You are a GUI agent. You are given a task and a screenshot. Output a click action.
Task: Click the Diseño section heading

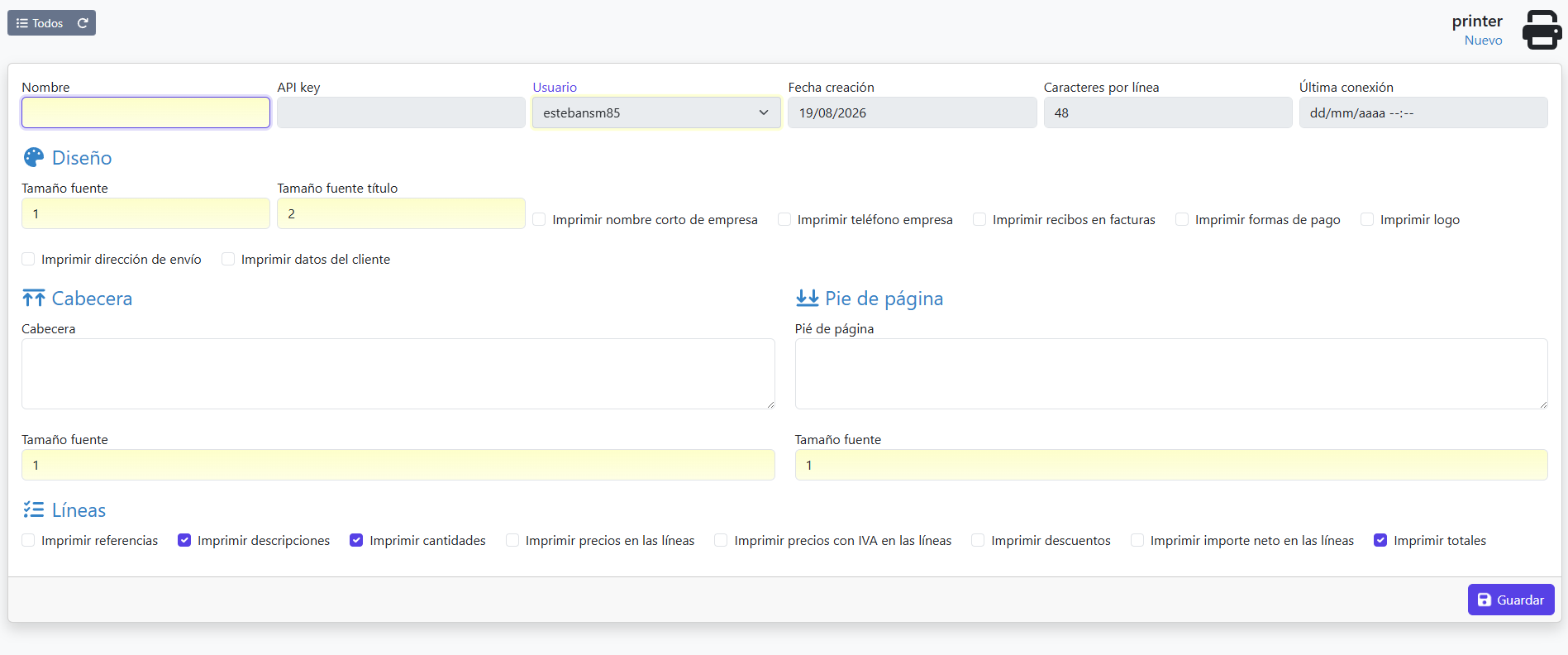point(82,157)
